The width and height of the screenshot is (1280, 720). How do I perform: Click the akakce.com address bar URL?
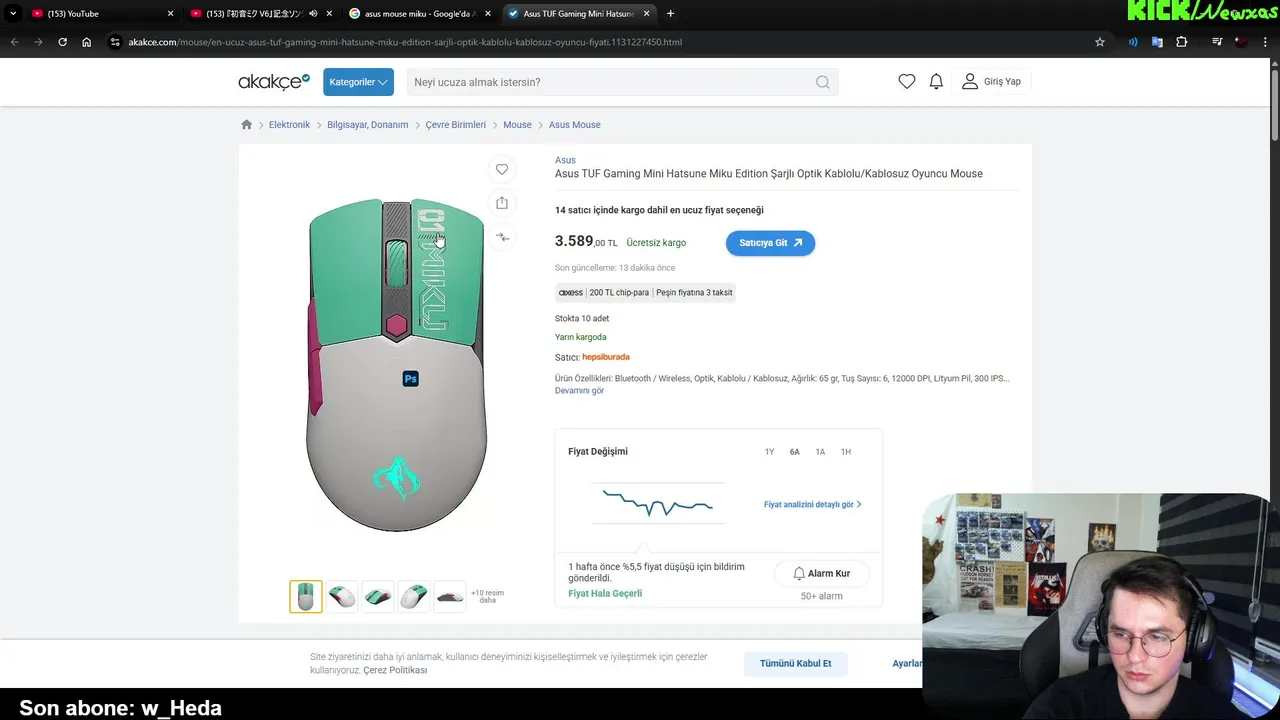point(405,42)
